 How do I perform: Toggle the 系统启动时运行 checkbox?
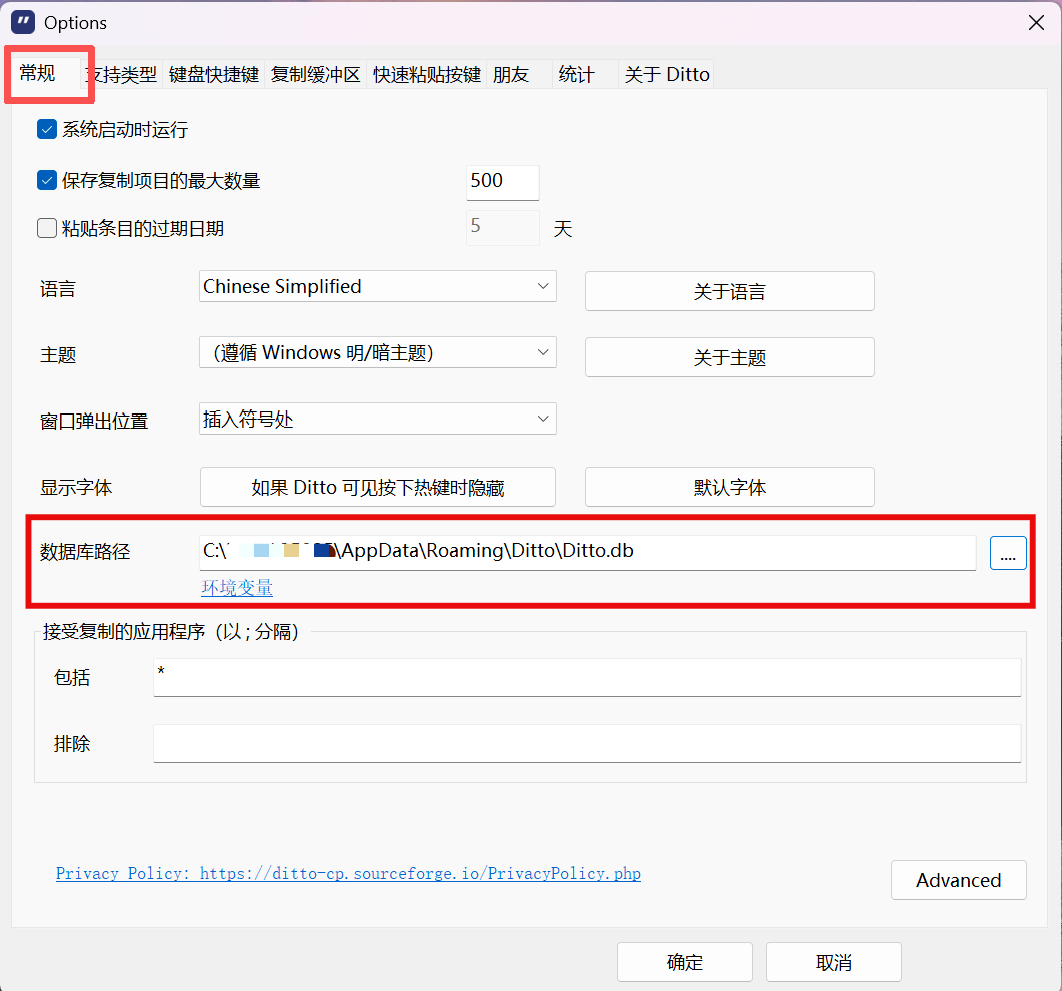(46, 129)
